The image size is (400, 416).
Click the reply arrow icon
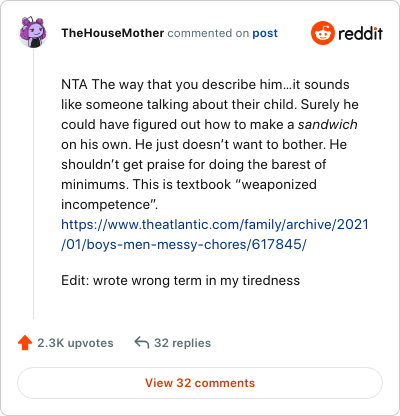pyautogui.click(x=141, y=342)
